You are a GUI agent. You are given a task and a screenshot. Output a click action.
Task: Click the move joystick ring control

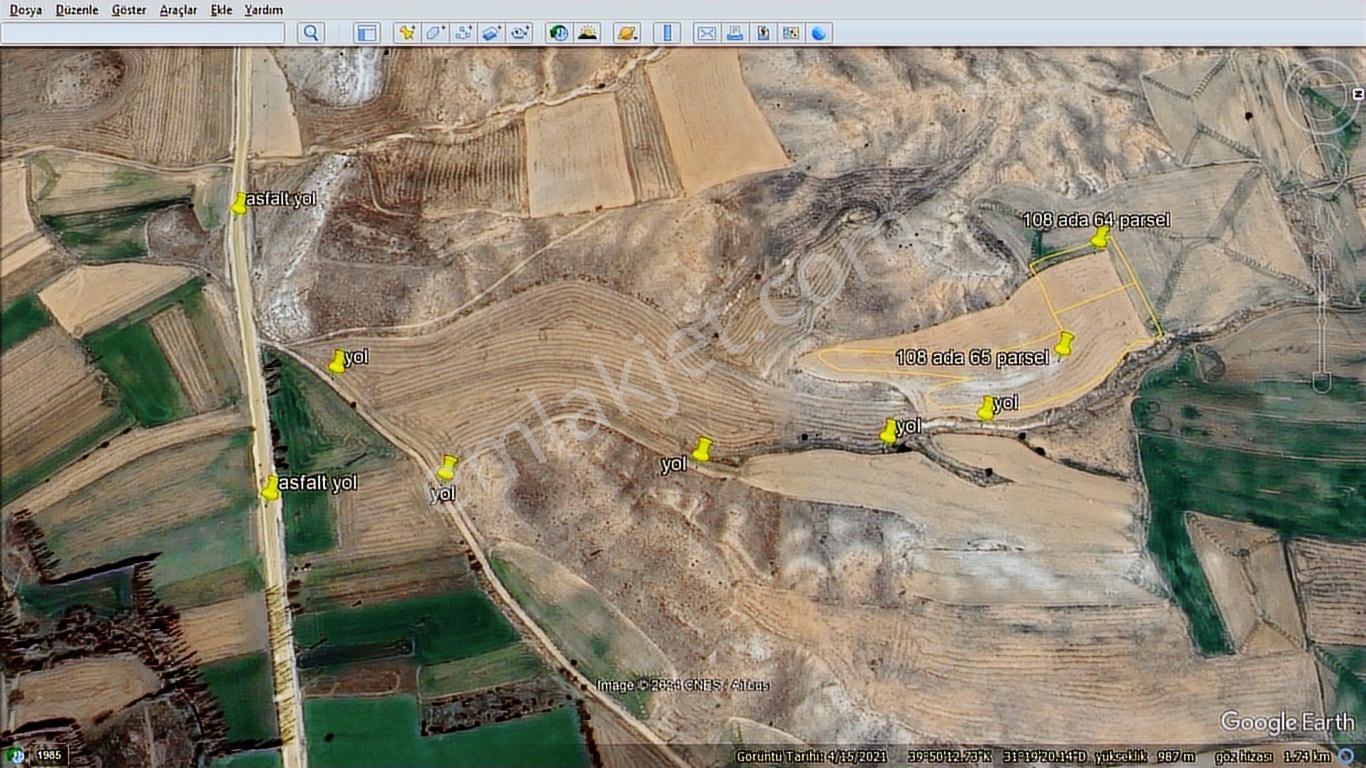[x=1320, y=167]
